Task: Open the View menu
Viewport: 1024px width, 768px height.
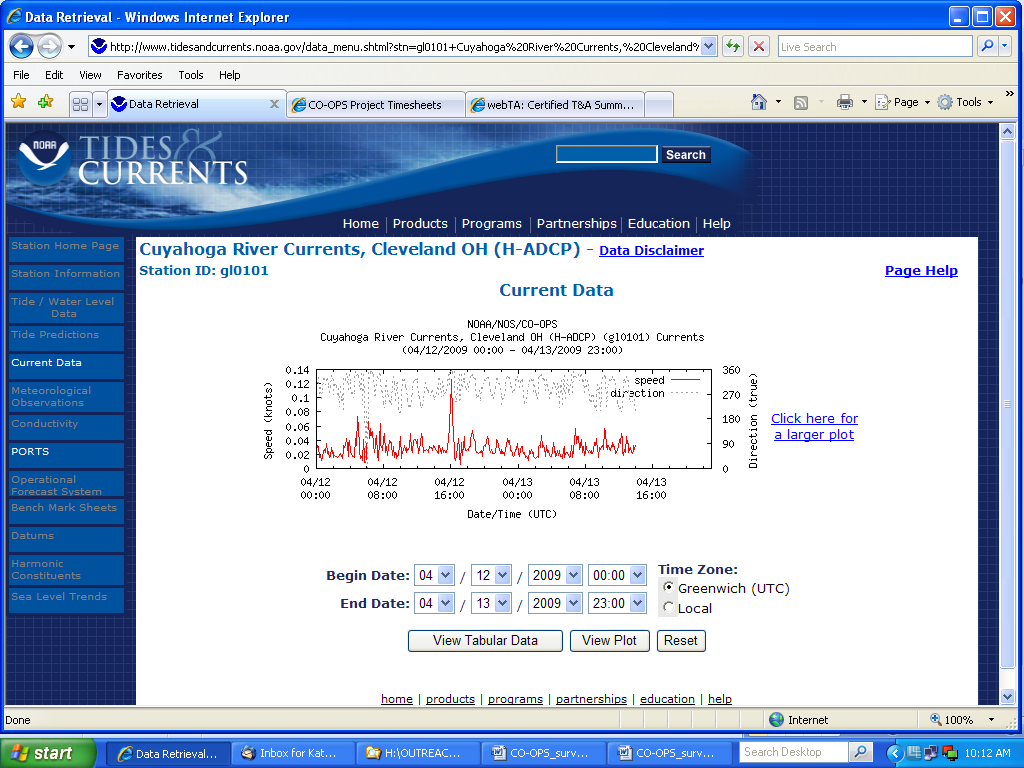Action: click(90, 75)
